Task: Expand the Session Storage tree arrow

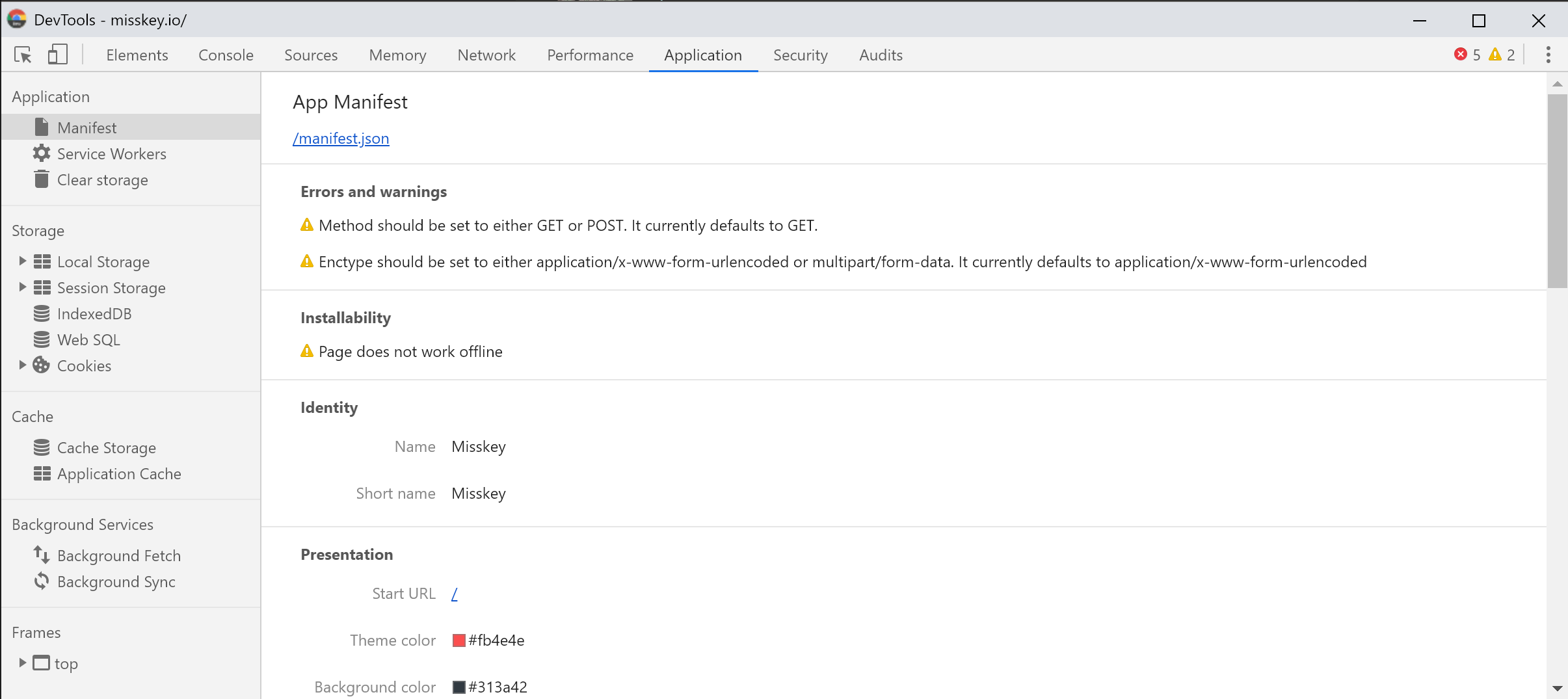Action: click(x=23, y=287)
